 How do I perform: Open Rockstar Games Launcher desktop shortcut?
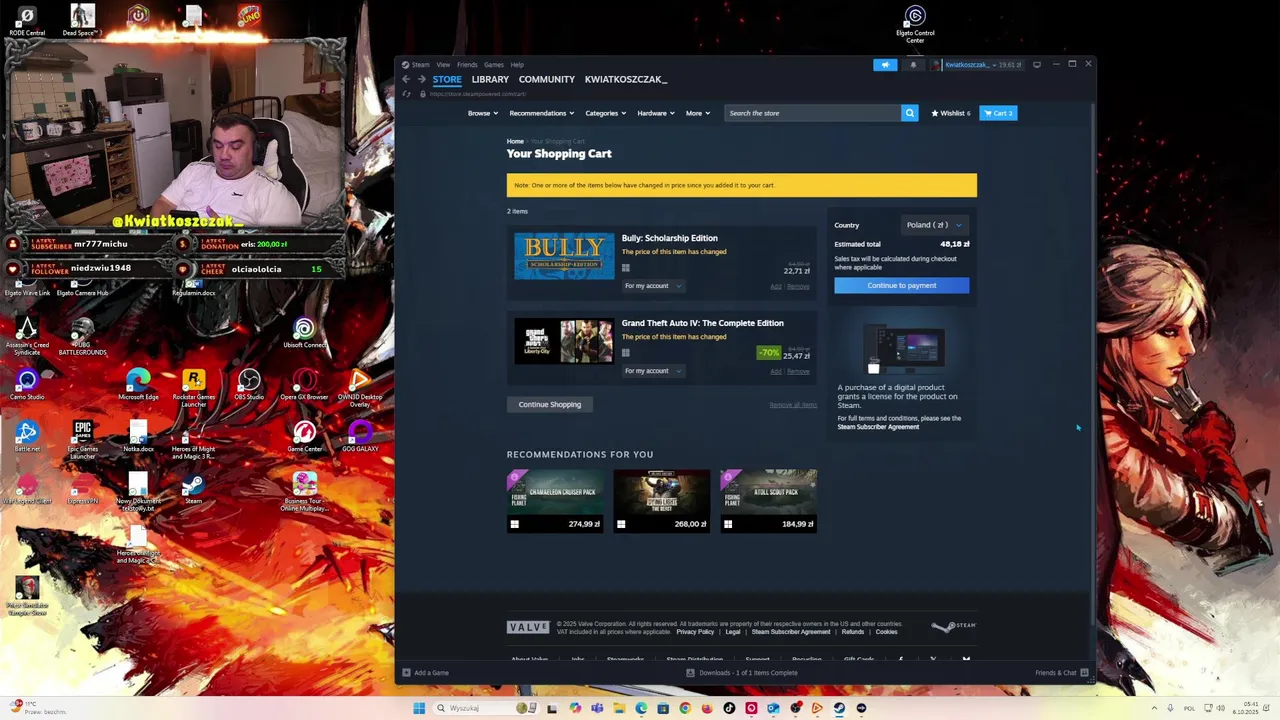point(194,388)
